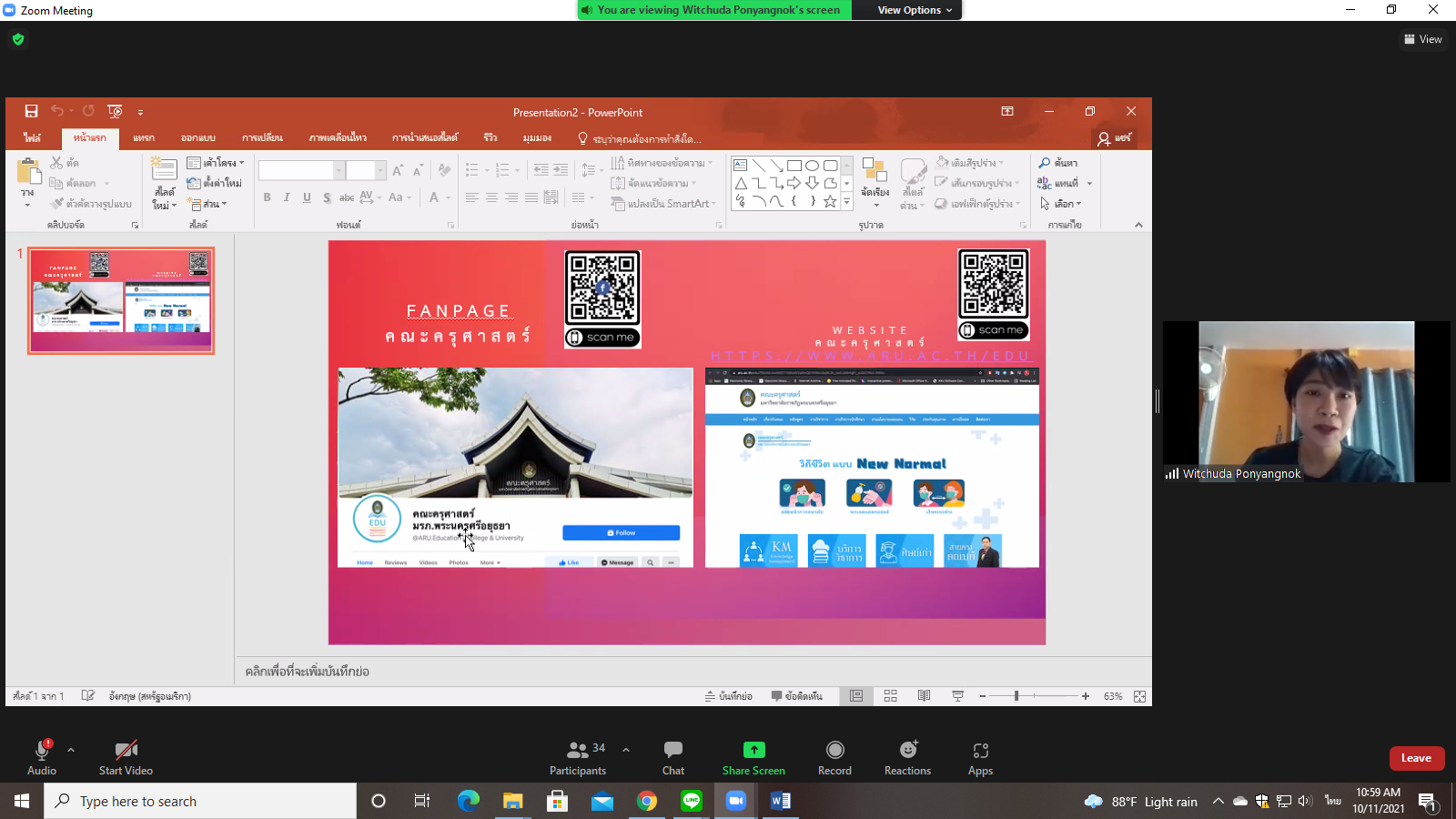Viewport: 1456px width, 819px height.
Task: Toggle Strikethrough formatting
Action: [x=347, y=197]
